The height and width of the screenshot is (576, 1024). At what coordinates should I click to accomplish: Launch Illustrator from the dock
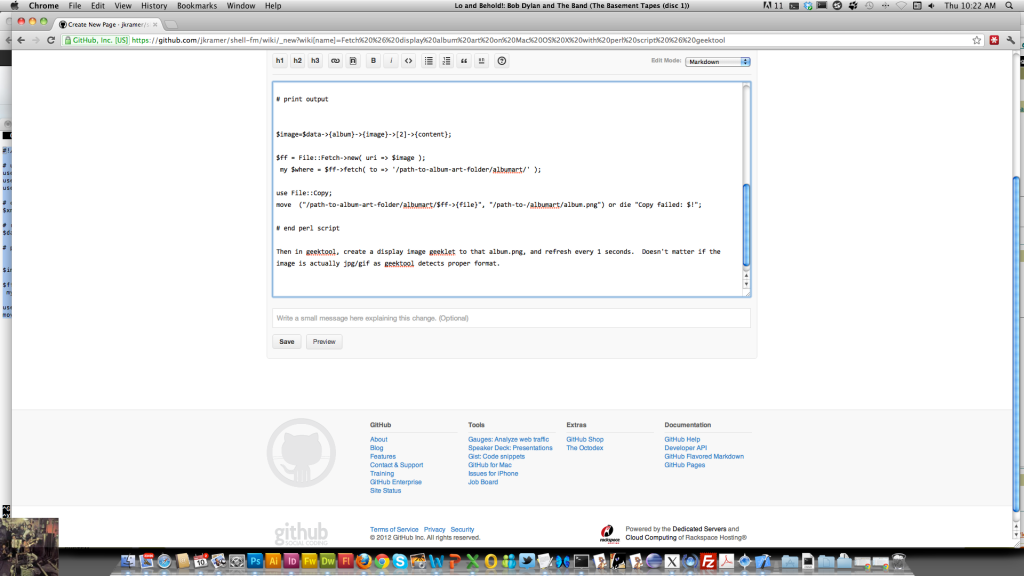point(273,561)
